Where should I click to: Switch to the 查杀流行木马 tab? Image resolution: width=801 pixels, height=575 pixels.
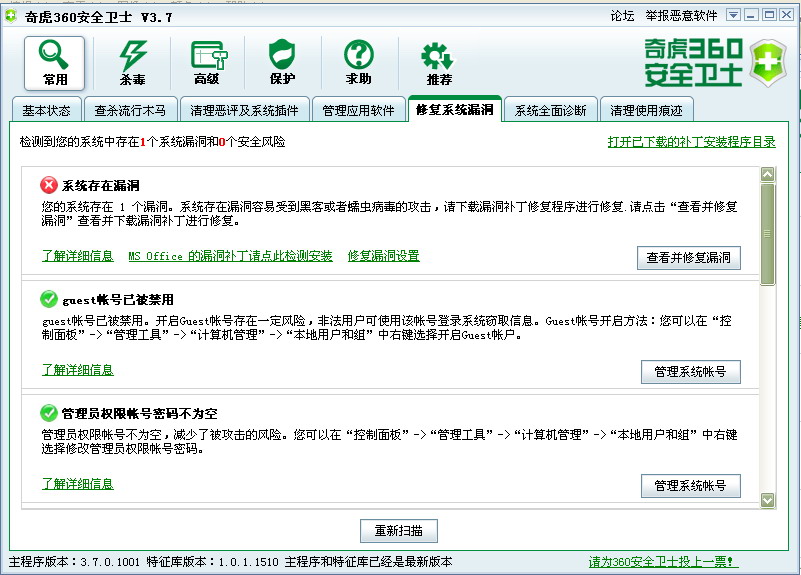point(130,110)
